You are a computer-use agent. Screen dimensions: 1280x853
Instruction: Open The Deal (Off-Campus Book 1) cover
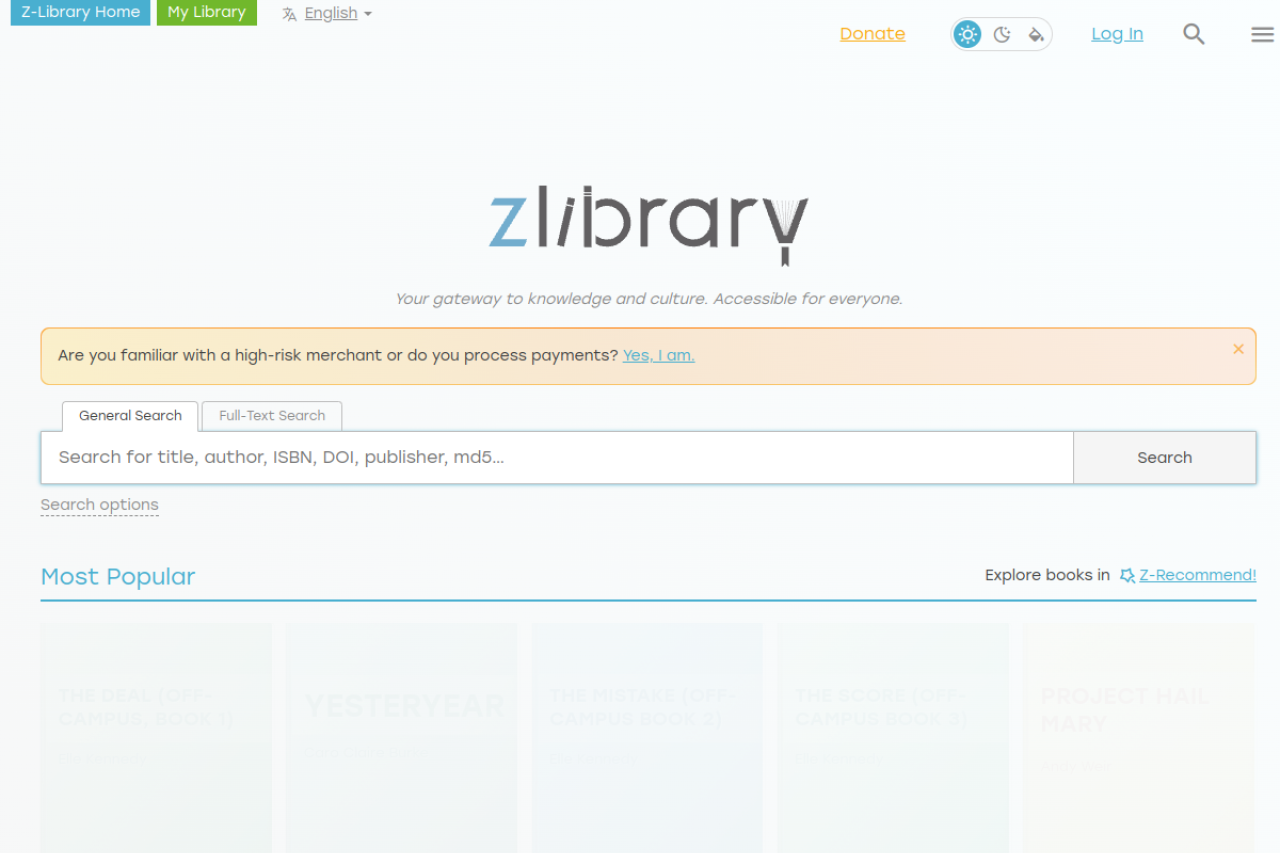(156, 738)
